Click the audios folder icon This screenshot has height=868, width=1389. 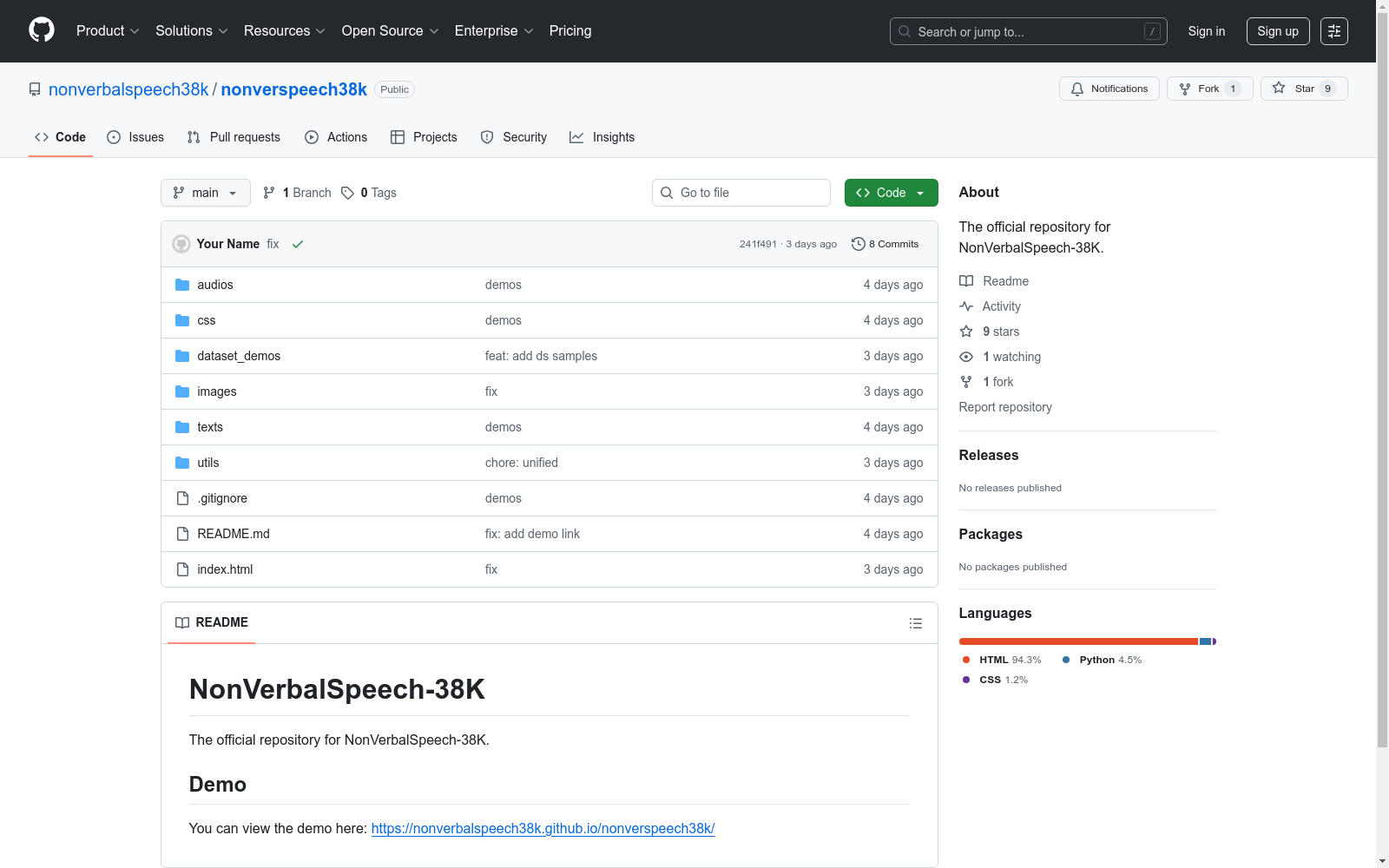tap(182, 285)
